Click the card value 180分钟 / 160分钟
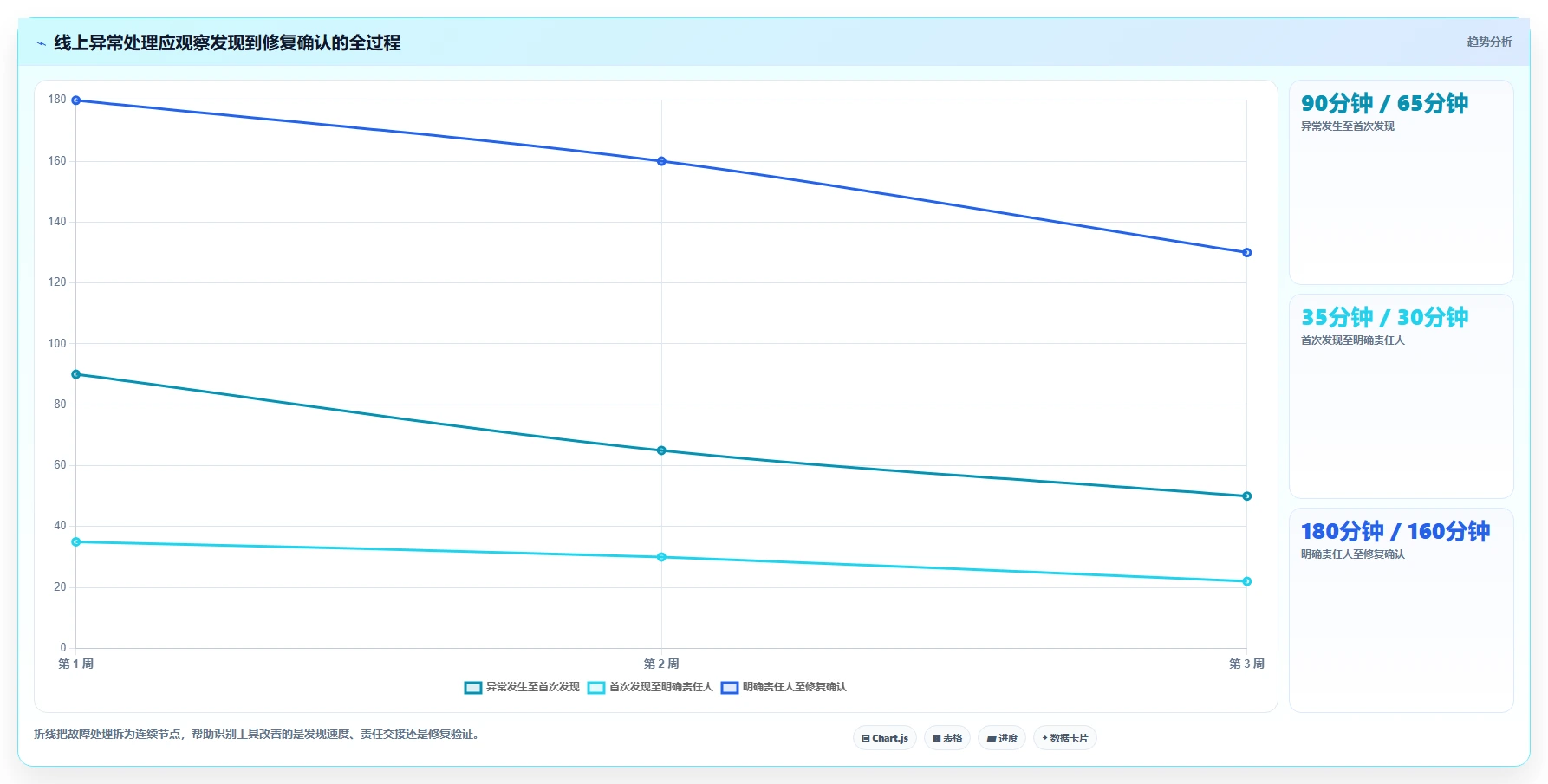1548x784 pixels. click(x=1395, y=531)
